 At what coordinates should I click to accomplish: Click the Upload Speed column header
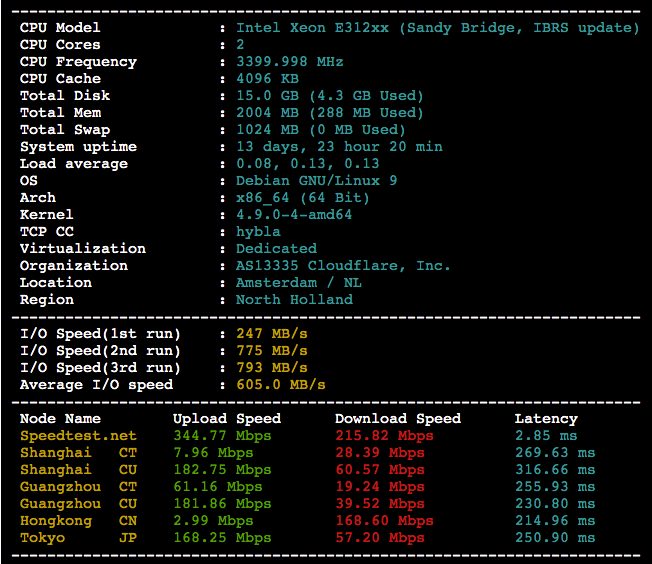coord(227,419)
